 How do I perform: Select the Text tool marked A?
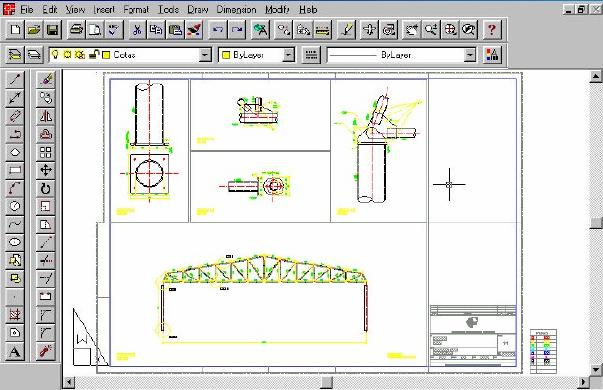coord(15,352)
